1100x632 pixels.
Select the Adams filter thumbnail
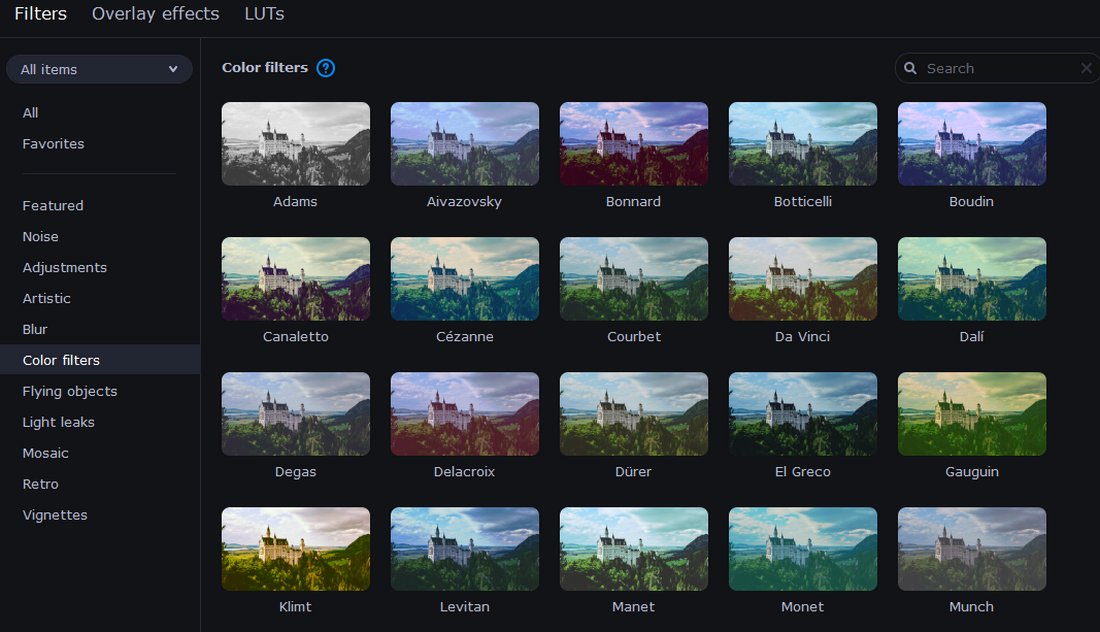(x=295, y=144)
